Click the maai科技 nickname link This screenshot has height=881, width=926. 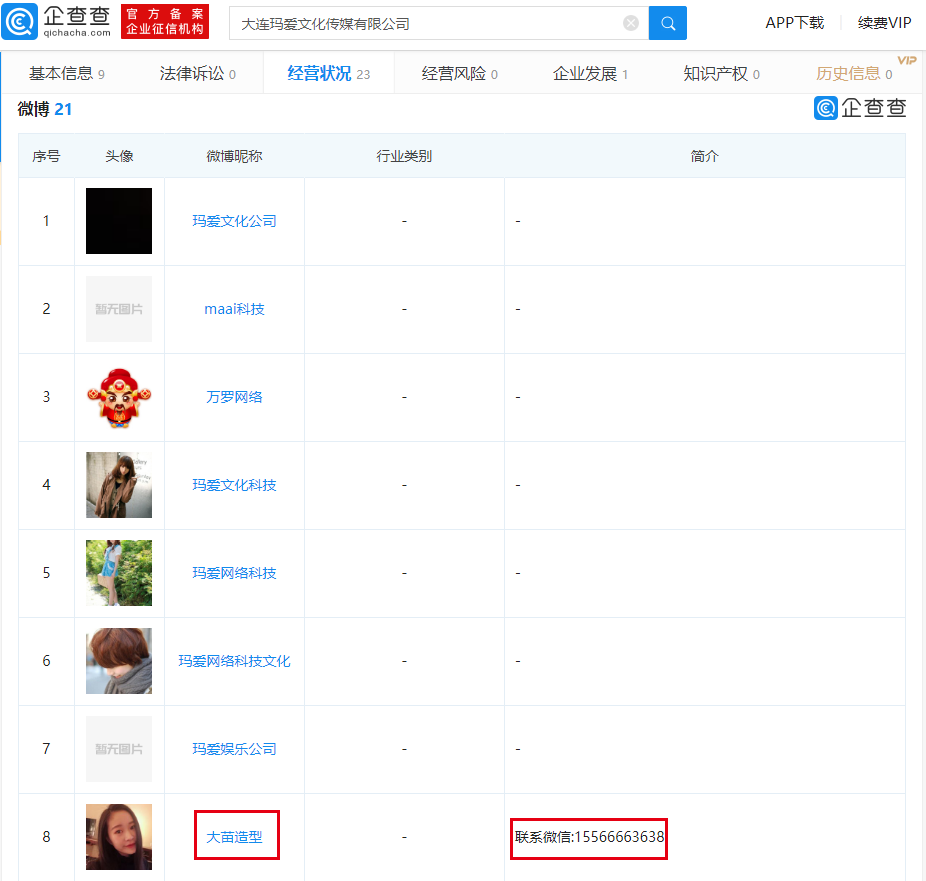tap(236, 309)
